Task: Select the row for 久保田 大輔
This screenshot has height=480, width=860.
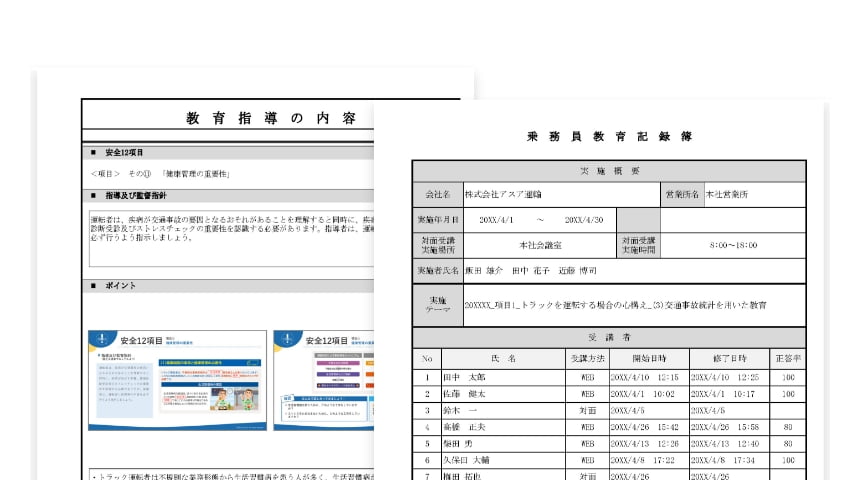Action: point(607,462)
